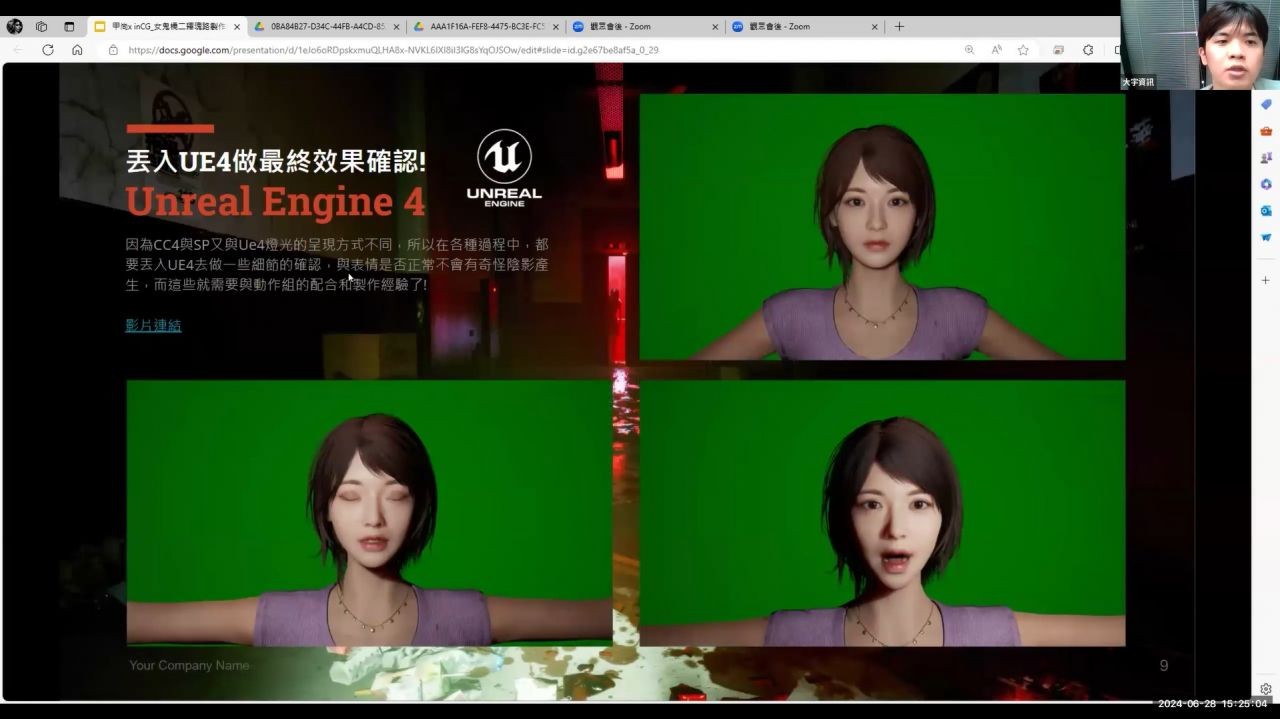Screen dimensions: 1280x719
Task: Open the browser extensions puzzle icon
Action: tap(1088, 50)
